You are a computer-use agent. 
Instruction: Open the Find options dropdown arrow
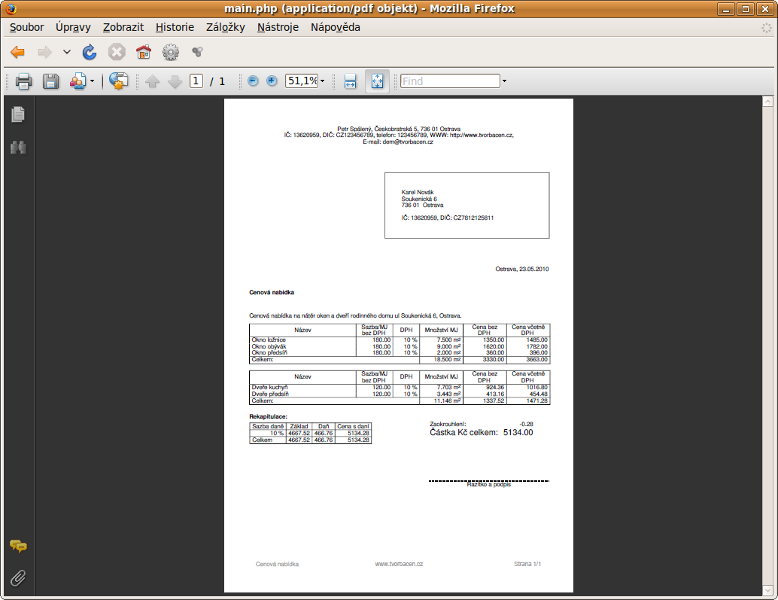point(504,81)
